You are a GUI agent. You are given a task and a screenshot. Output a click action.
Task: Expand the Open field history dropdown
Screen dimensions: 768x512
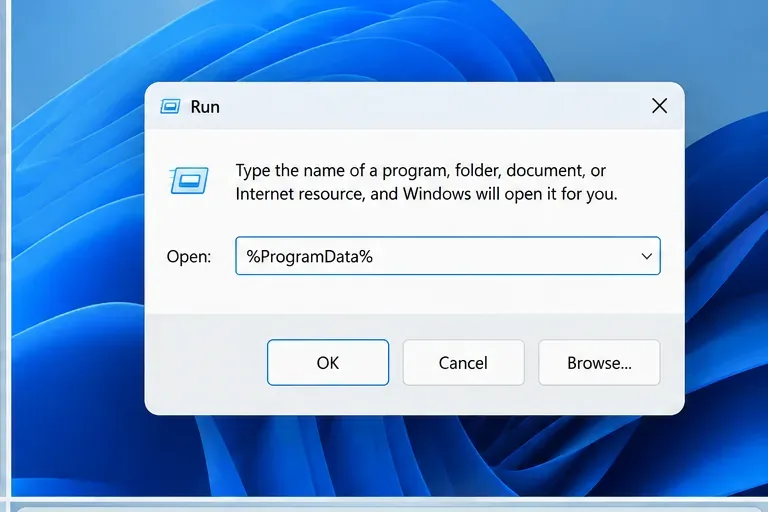pyautogui.click(x=647, y=256)
